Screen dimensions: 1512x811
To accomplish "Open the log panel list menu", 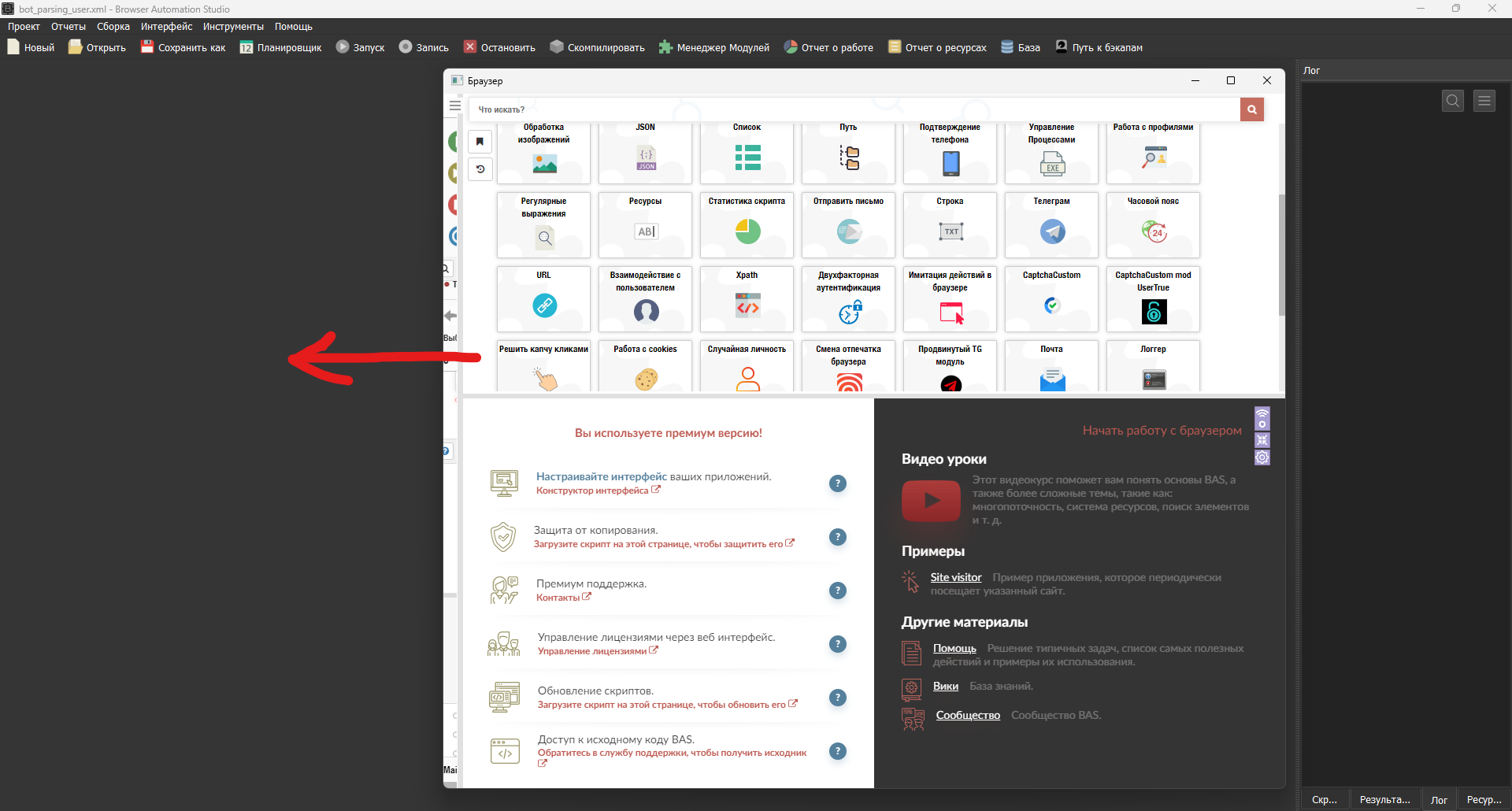I will 1484,101.
